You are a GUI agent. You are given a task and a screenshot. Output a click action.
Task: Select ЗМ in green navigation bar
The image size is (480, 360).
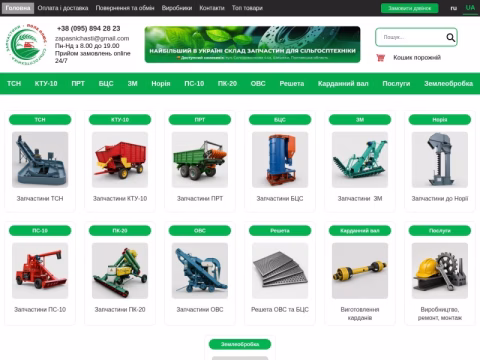[x=132, y=84]
